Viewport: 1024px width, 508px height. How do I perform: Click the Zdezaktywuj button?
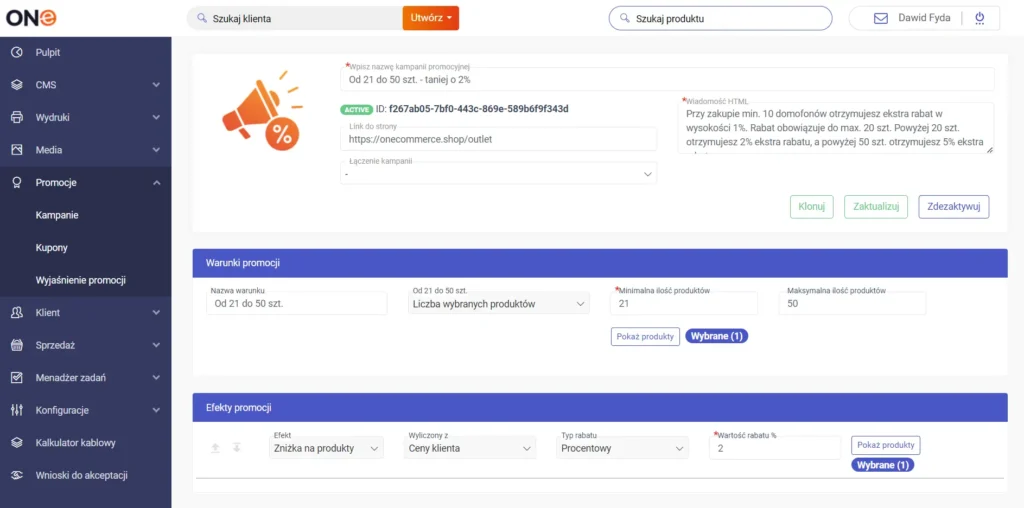point(953,207)
